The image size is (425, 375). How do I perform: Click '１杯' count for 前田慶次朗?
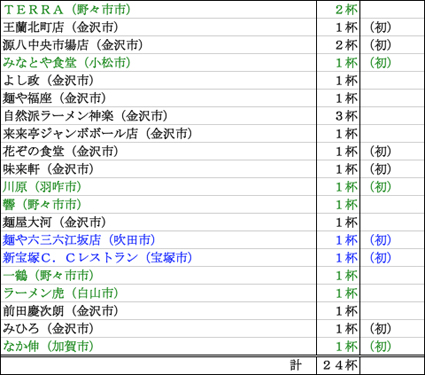click(x=346, y=311)
